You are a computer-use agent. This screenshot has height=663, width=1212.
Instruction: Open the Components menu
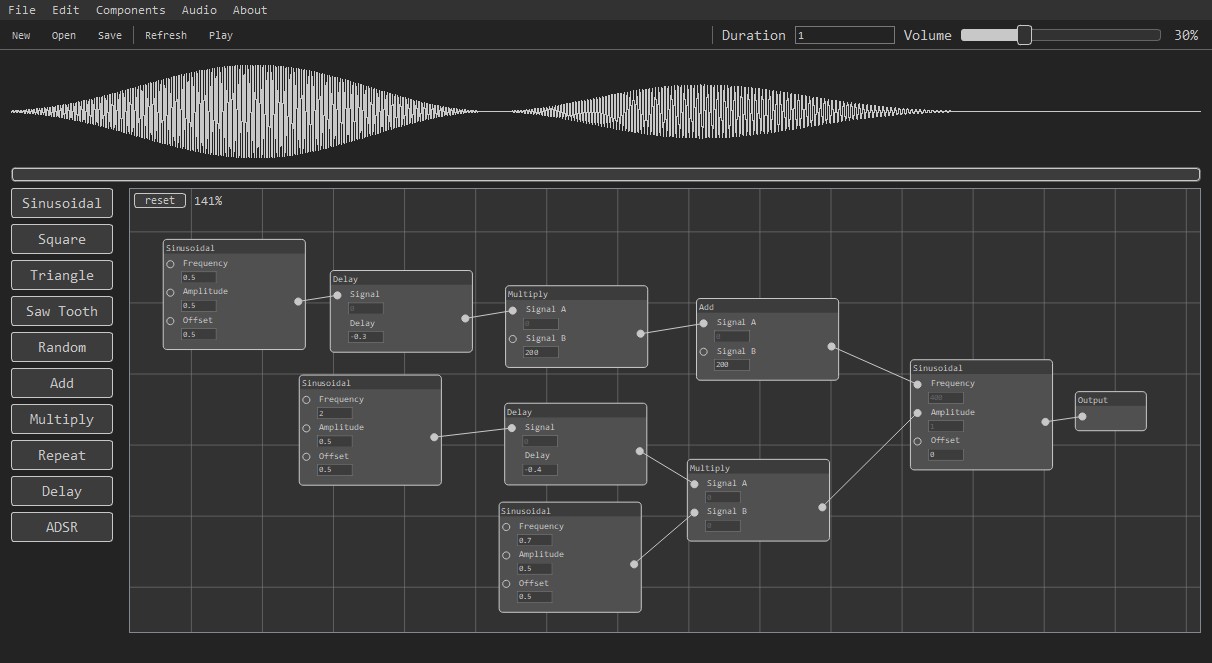point(130,10)
